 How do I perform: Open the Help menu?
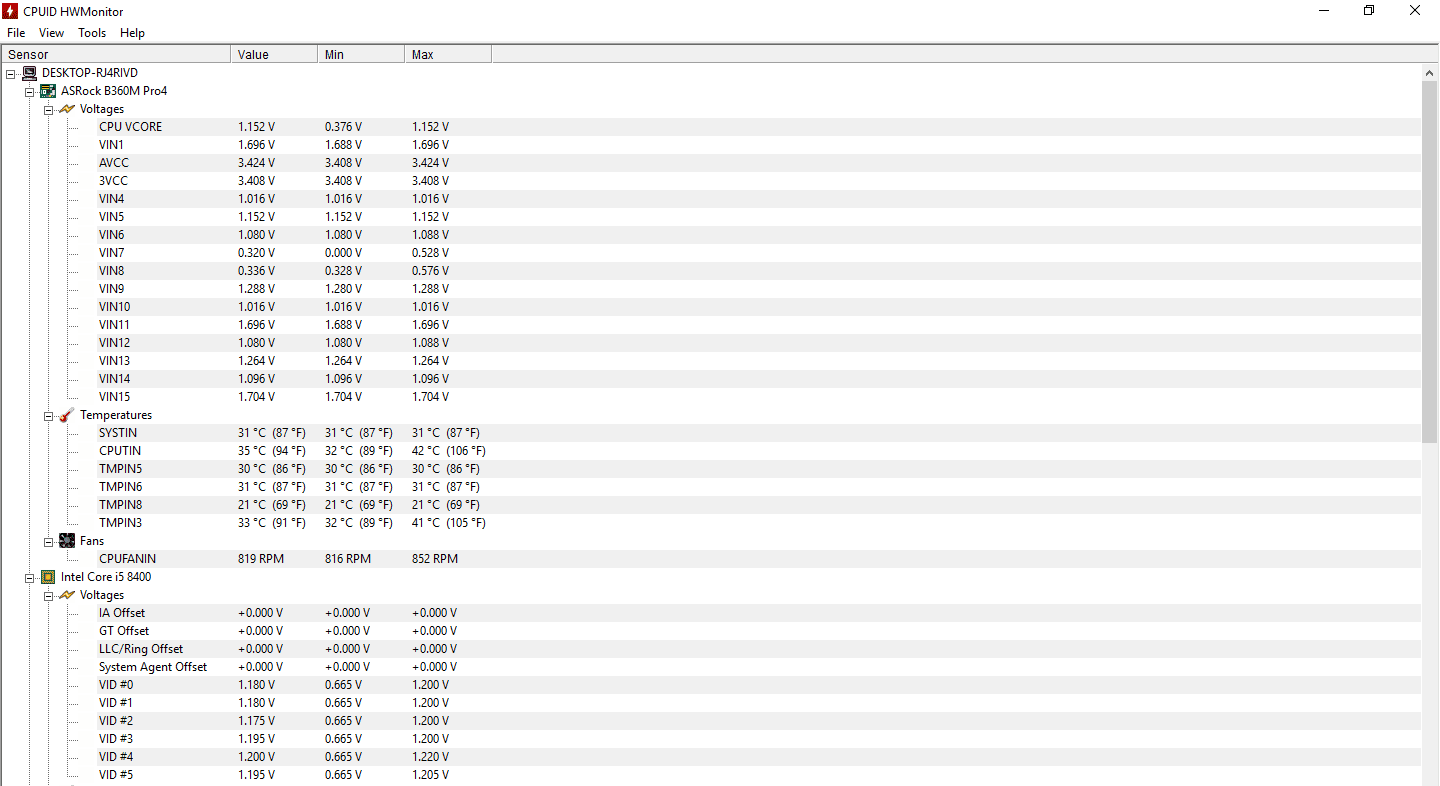[x=132, y=33]
